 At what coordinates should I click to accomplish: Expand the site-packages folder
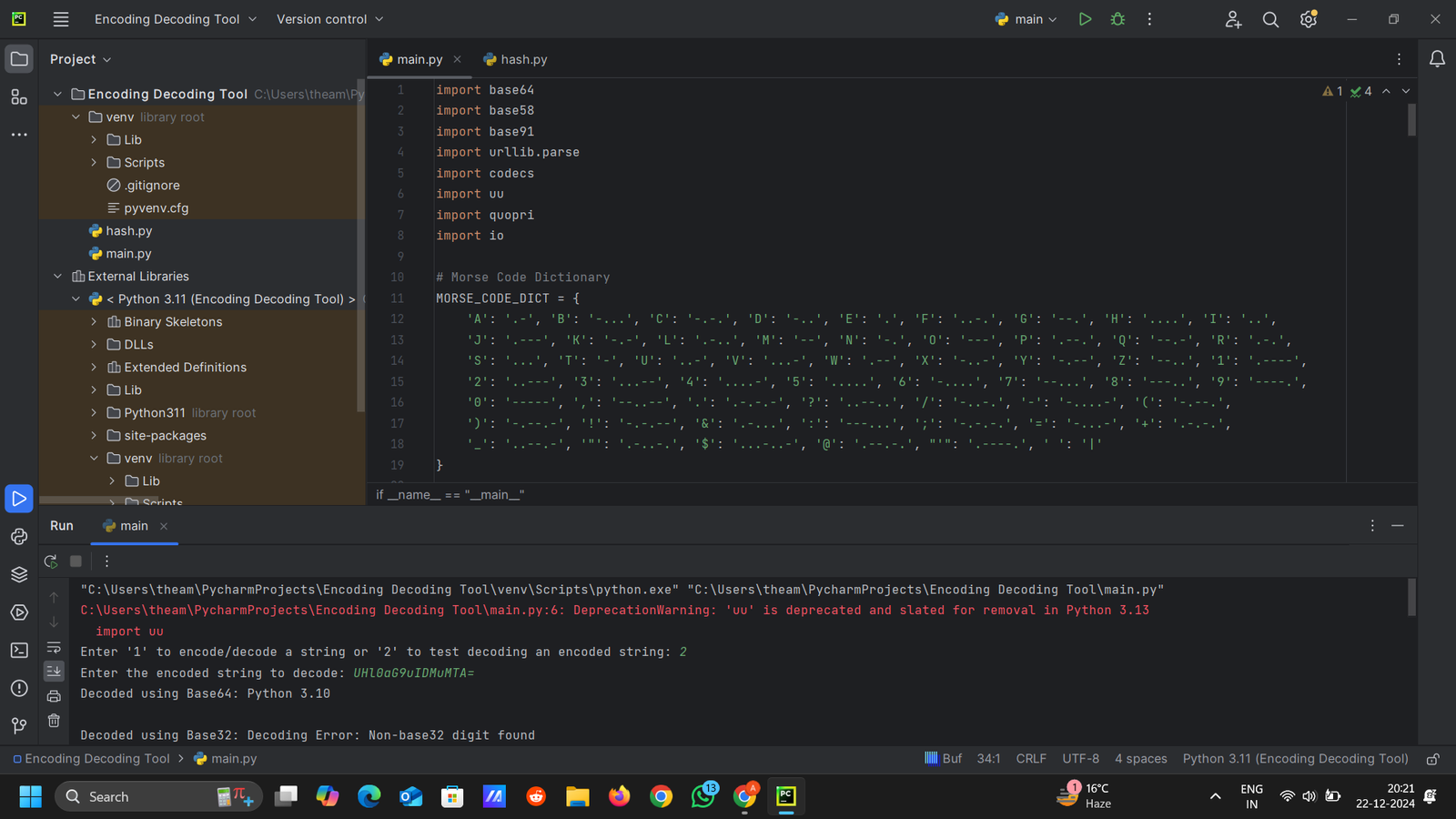[x=94, y=436]
